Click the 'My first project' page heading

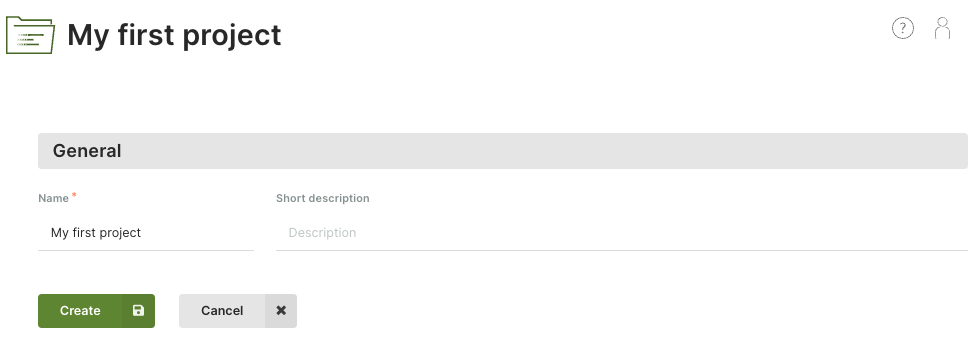174,35
